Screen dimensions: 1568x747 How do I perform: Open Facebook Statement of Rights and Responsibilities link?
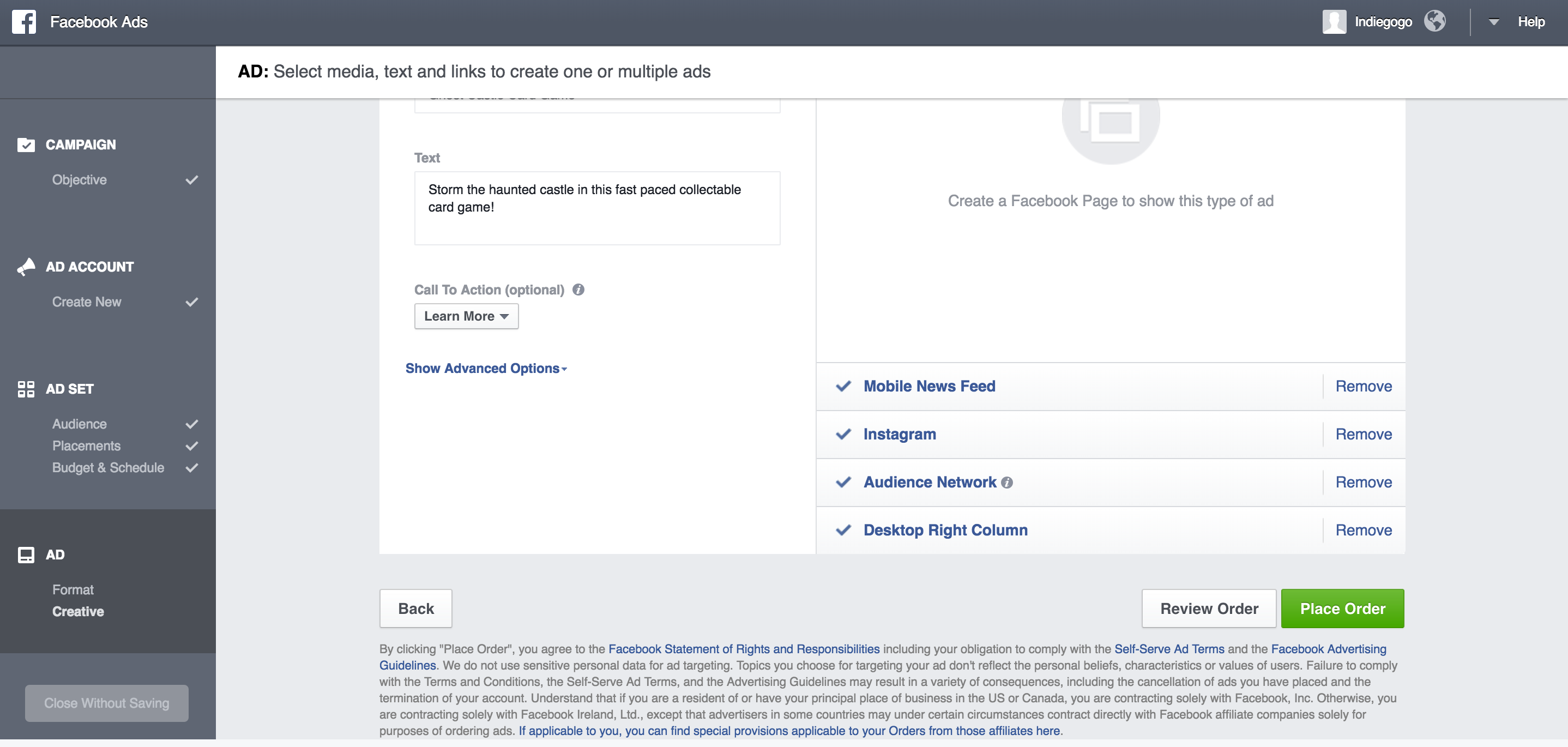click(x=744, y=649)
